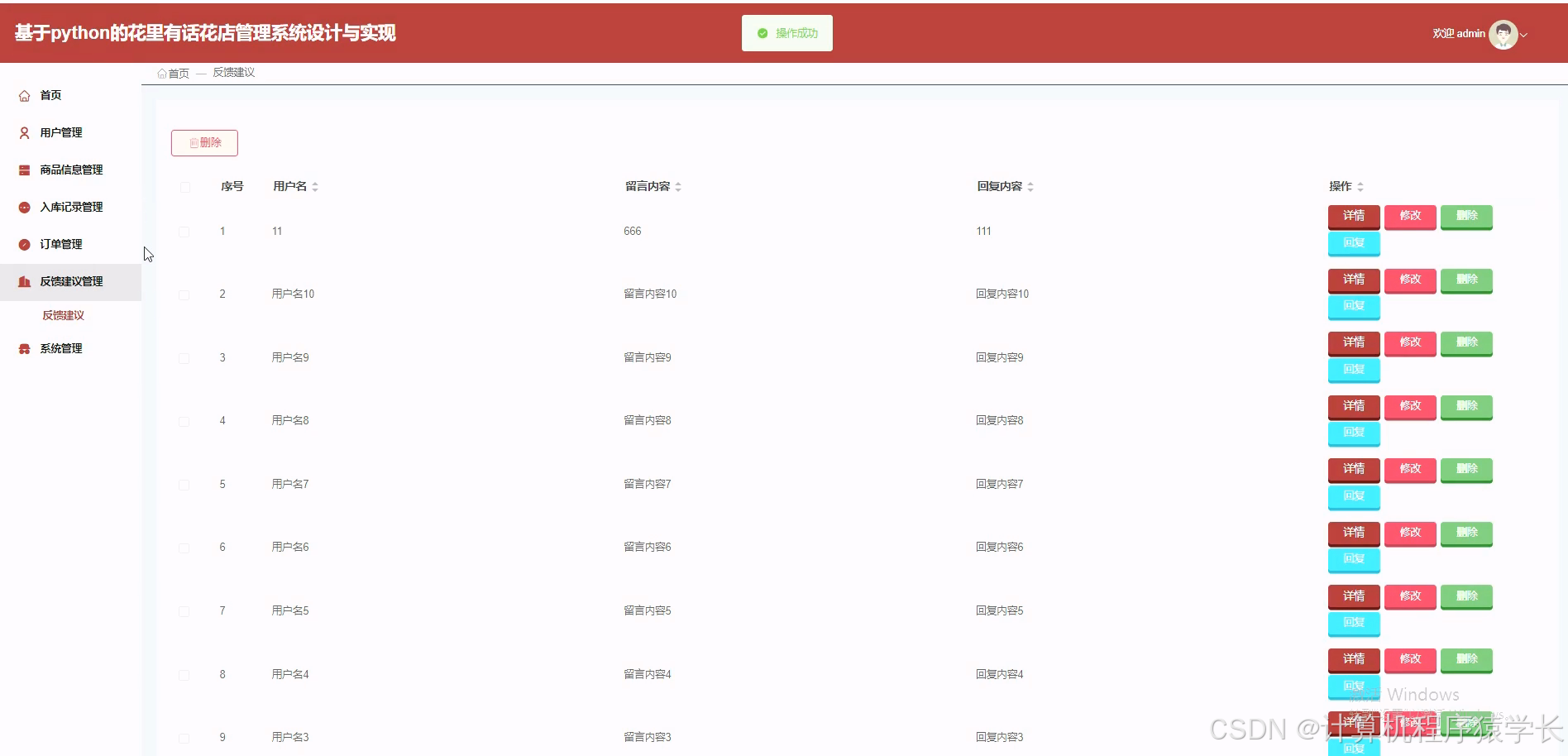Click the icon beside 系统管理
1568x756 pixels.
[x=25, y=349]
